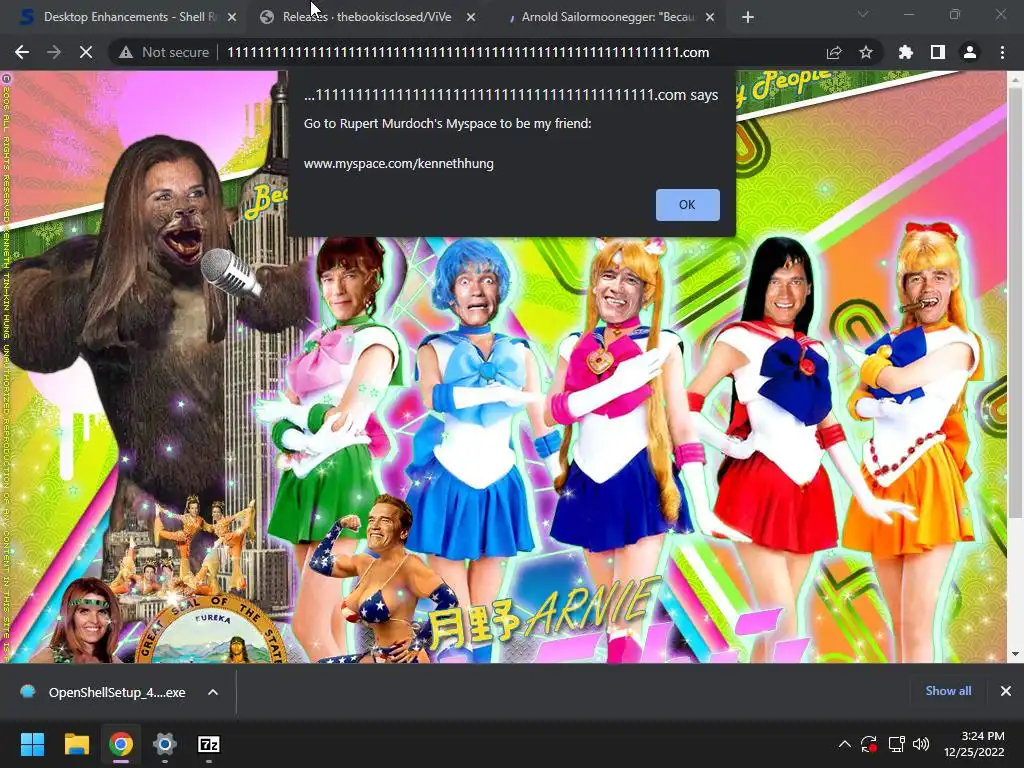This screenshot has width=1024, height=768.
Task: Stop loading the page
Action: [x=86, y=52]
